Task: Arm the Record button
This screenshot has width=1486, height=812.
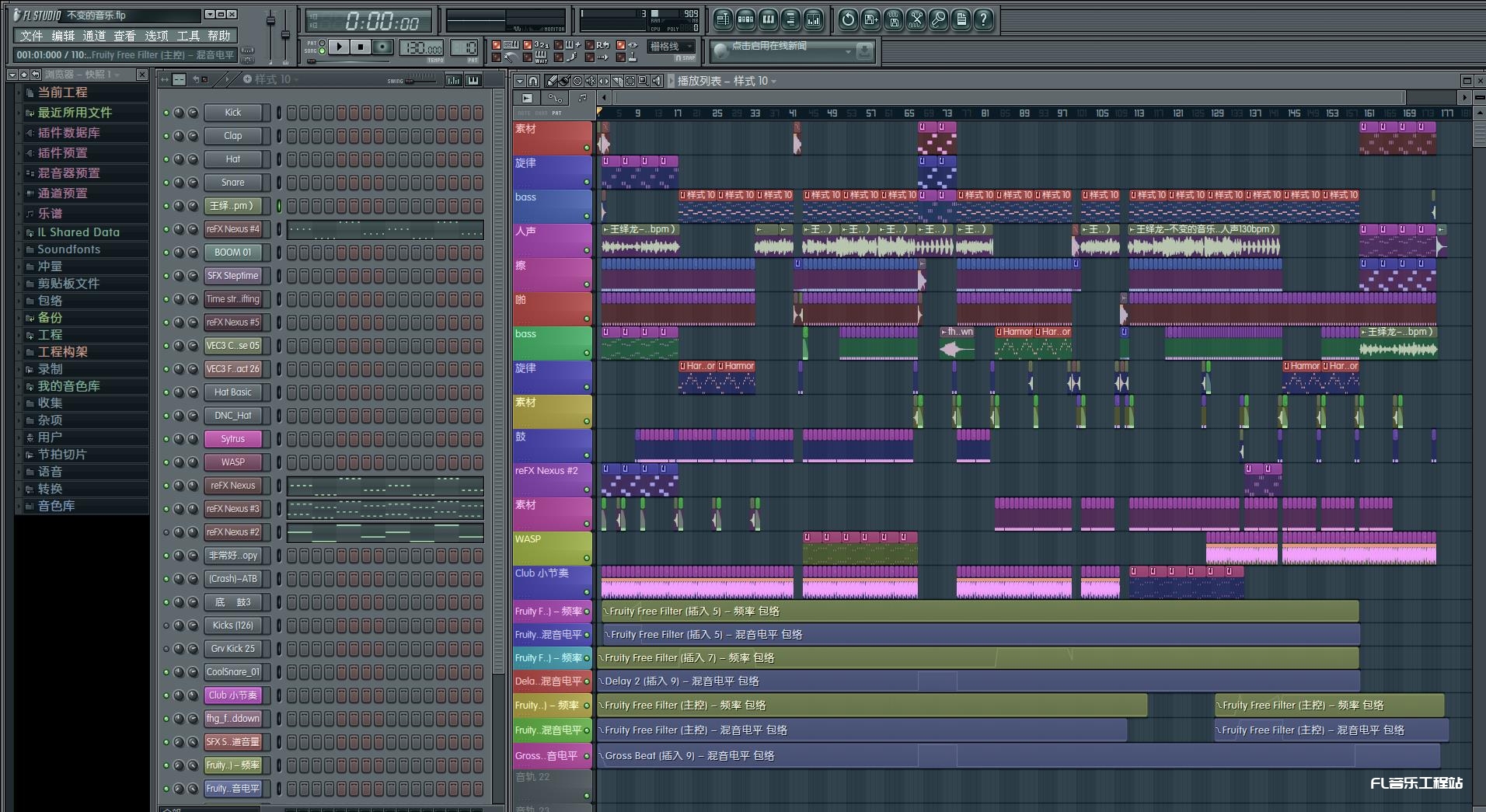Action: pyautogui.click(x=382, y=47)
